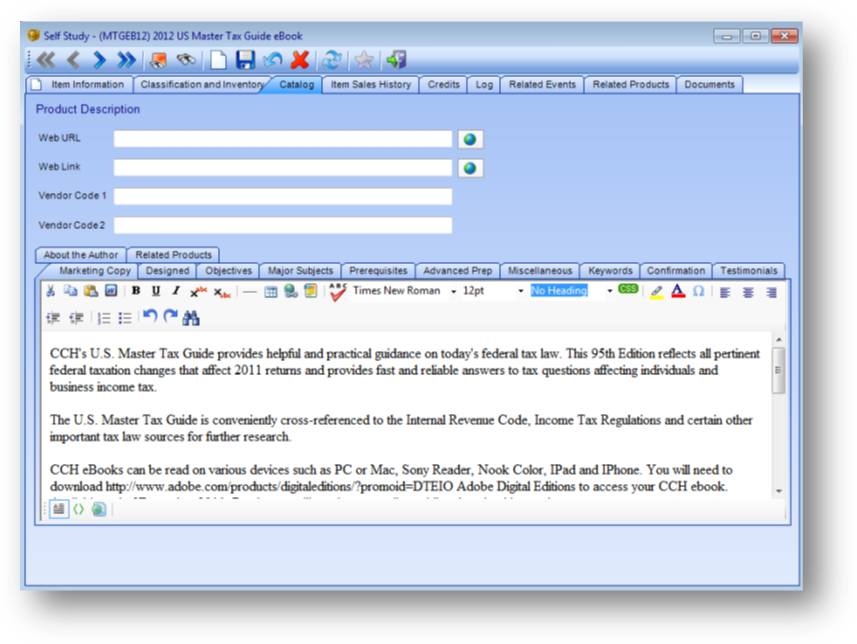Refresh the record with the circular arrows icon
This screenshot has height=644, width=857.
331,60
